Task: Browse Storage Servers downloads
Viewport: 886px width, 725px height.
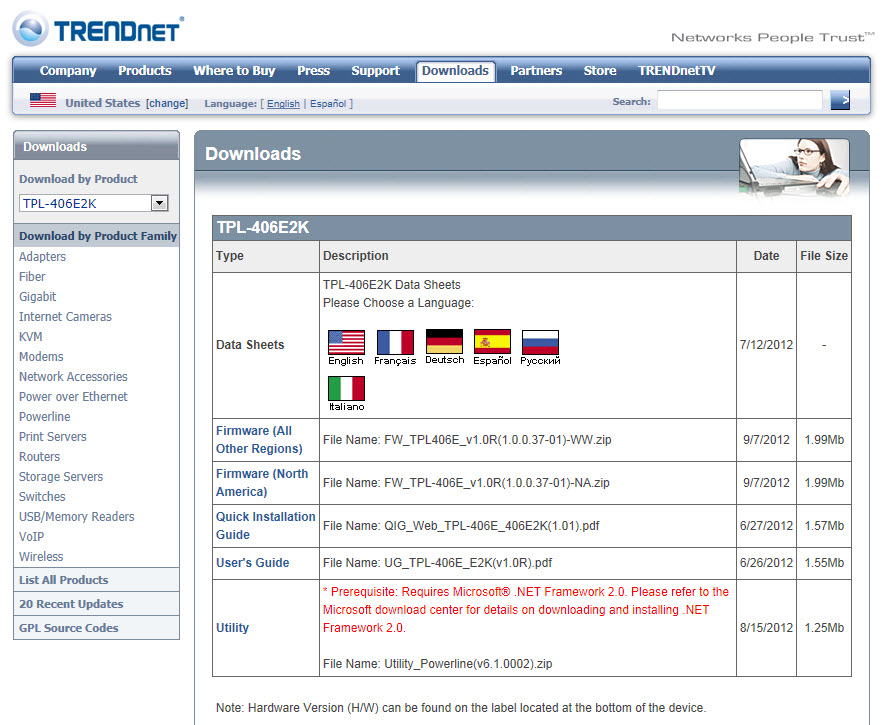Action: pos(61,477)
